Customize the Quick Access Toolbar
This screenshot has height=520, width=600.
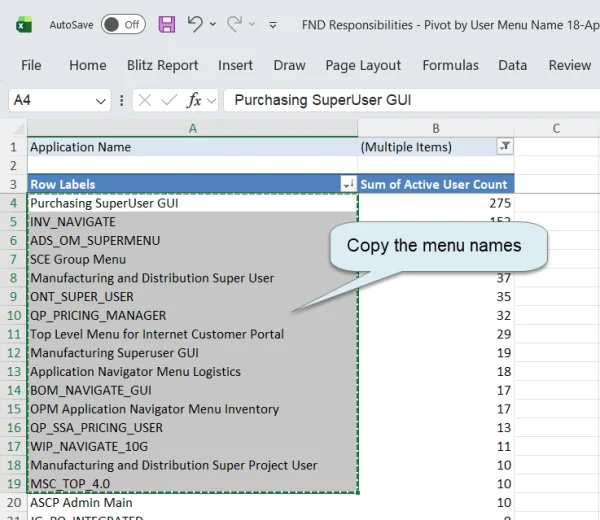click(x=273, y=25)
